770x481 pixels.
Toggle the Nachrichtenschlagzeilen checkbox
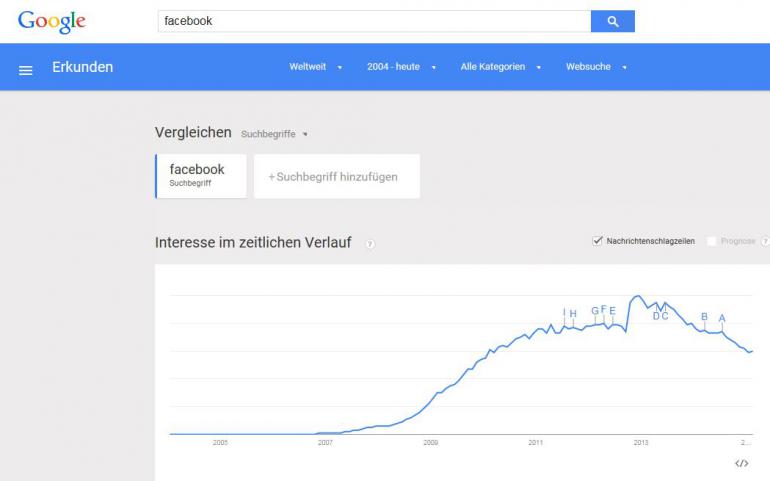click(598, 241)
